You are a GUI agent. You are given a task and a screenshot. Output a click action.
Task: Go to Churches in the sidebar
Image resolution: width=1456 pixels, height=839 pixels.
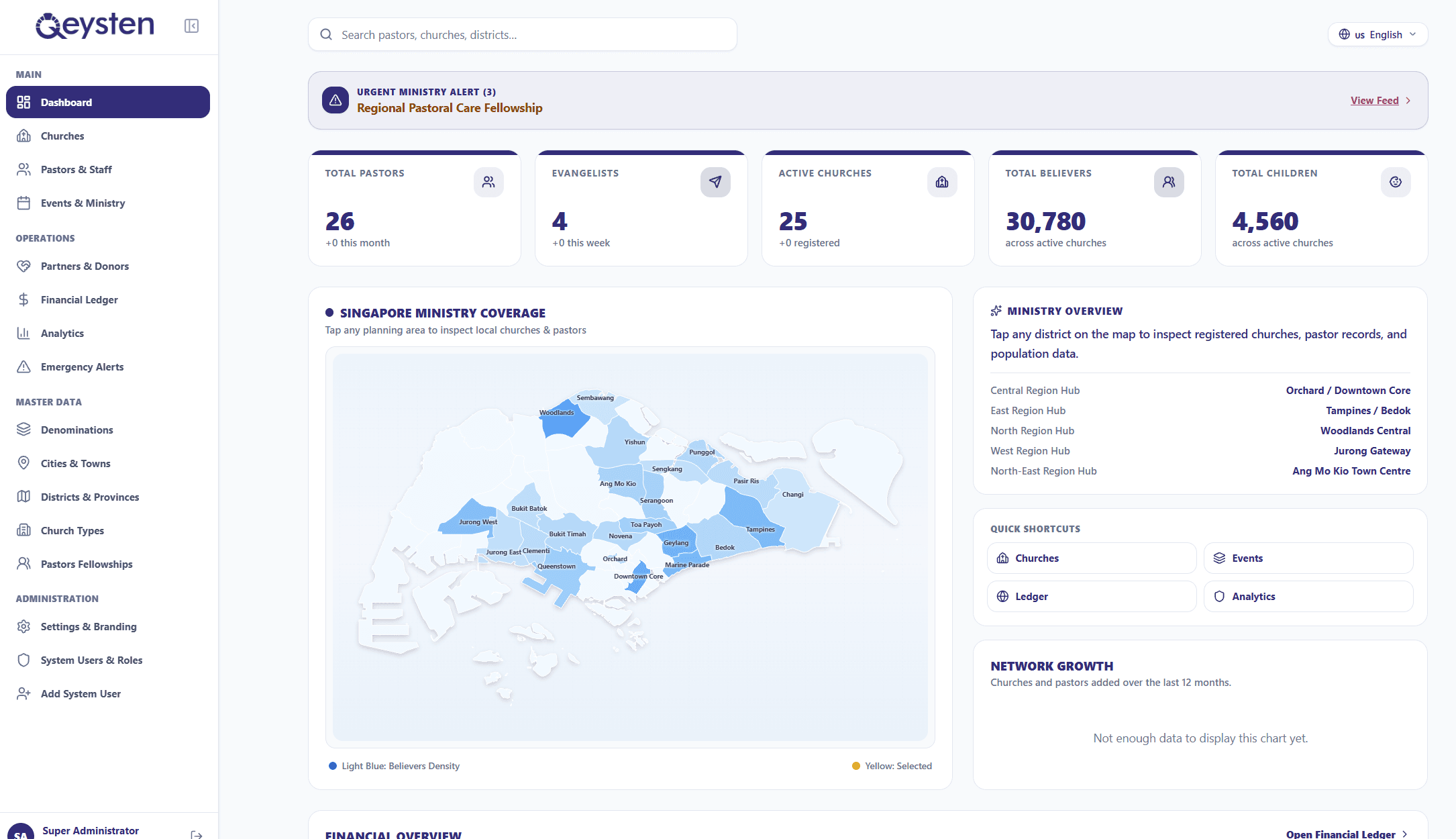[x=108, y=136]
